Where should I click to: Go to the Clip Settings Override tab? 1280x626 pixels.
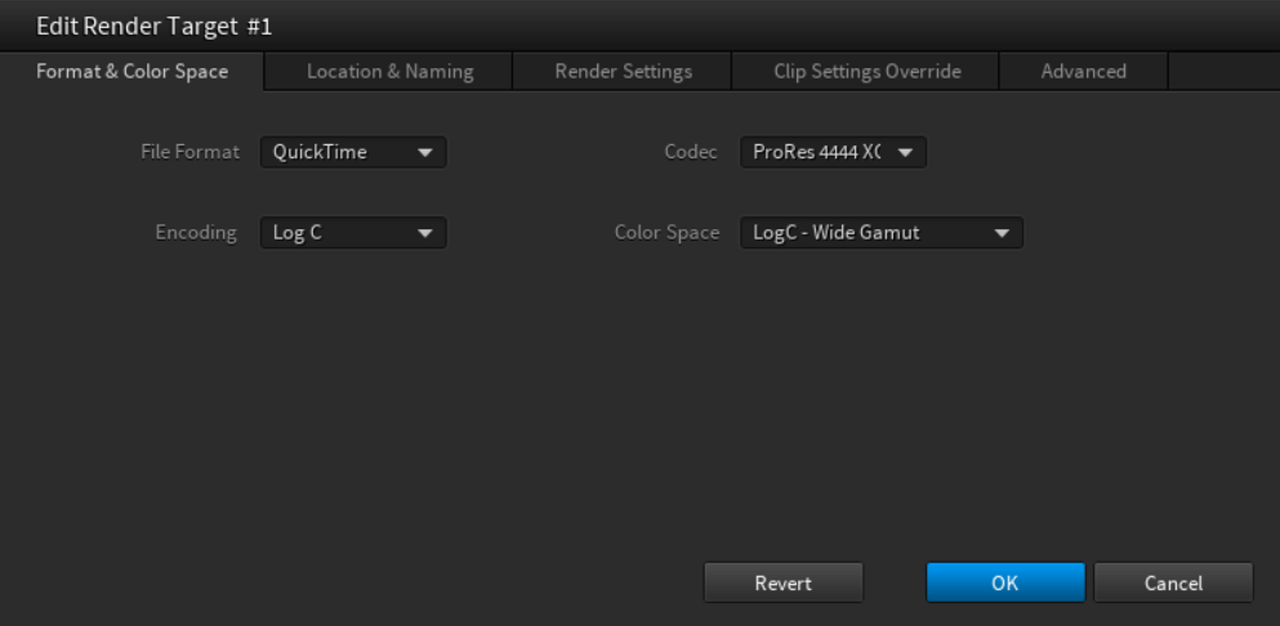[866, 71]
